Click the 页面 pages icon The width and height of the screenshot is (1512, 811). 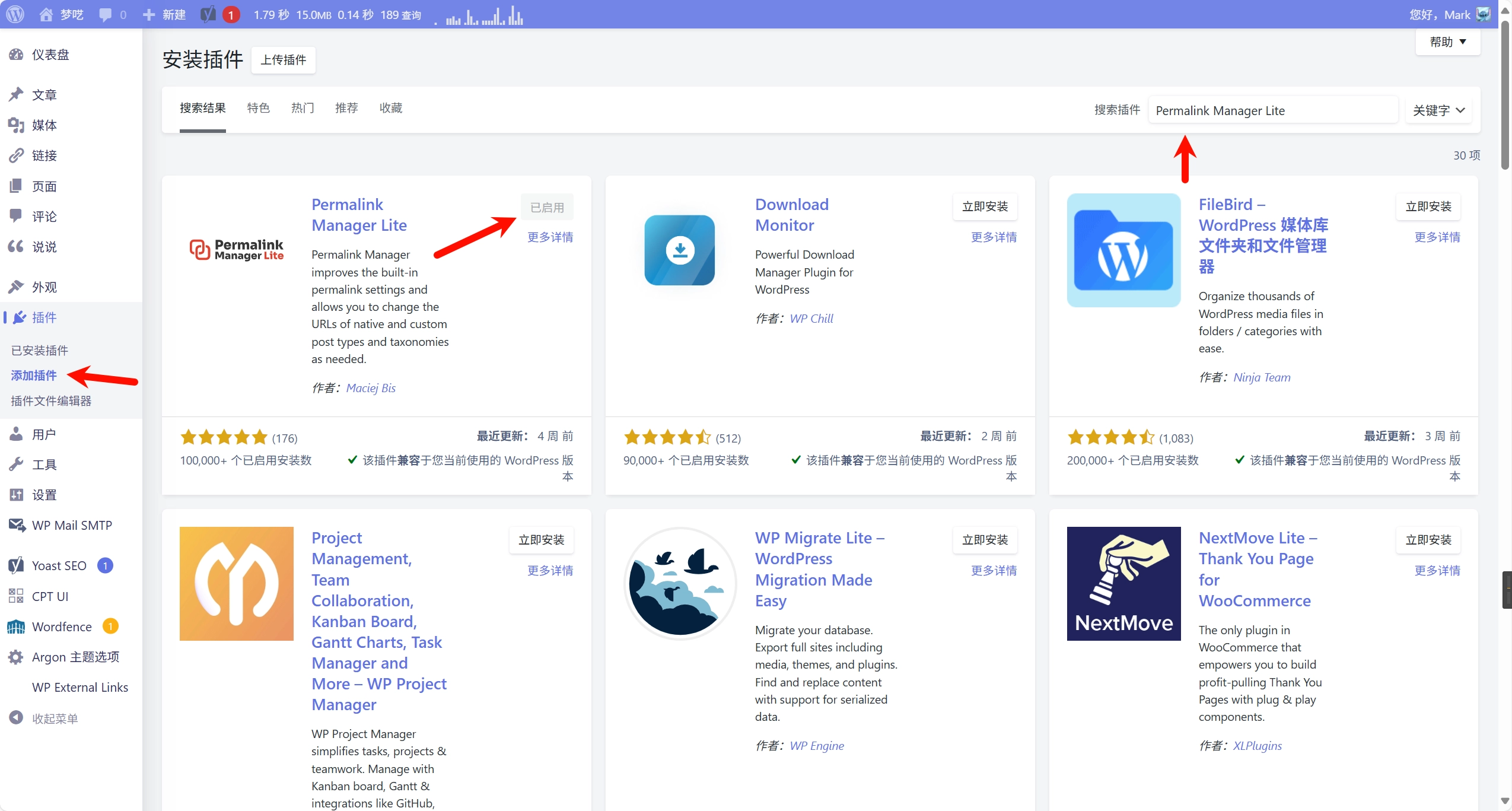[16, 186]
